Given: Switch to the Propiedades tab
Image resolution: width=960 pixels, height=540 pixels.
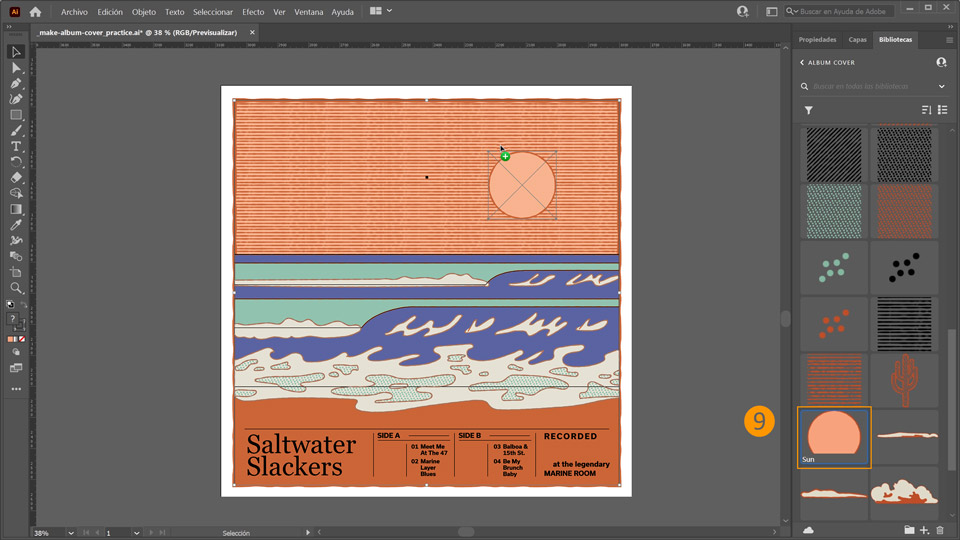Looking at the screenshot, I should 817,40.
